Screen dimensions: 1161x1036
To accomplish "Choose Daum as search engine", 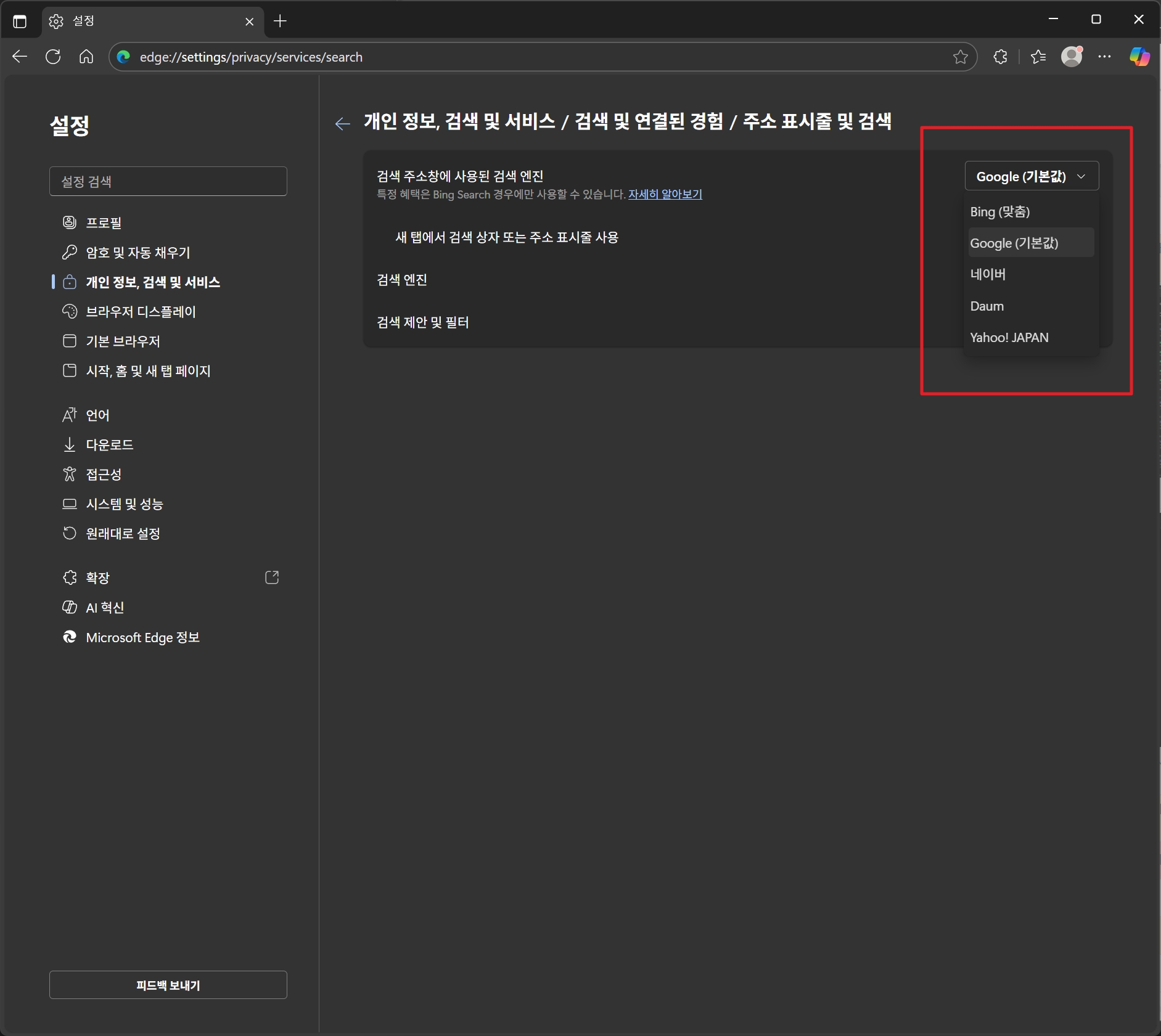I will pos(1031,306).
